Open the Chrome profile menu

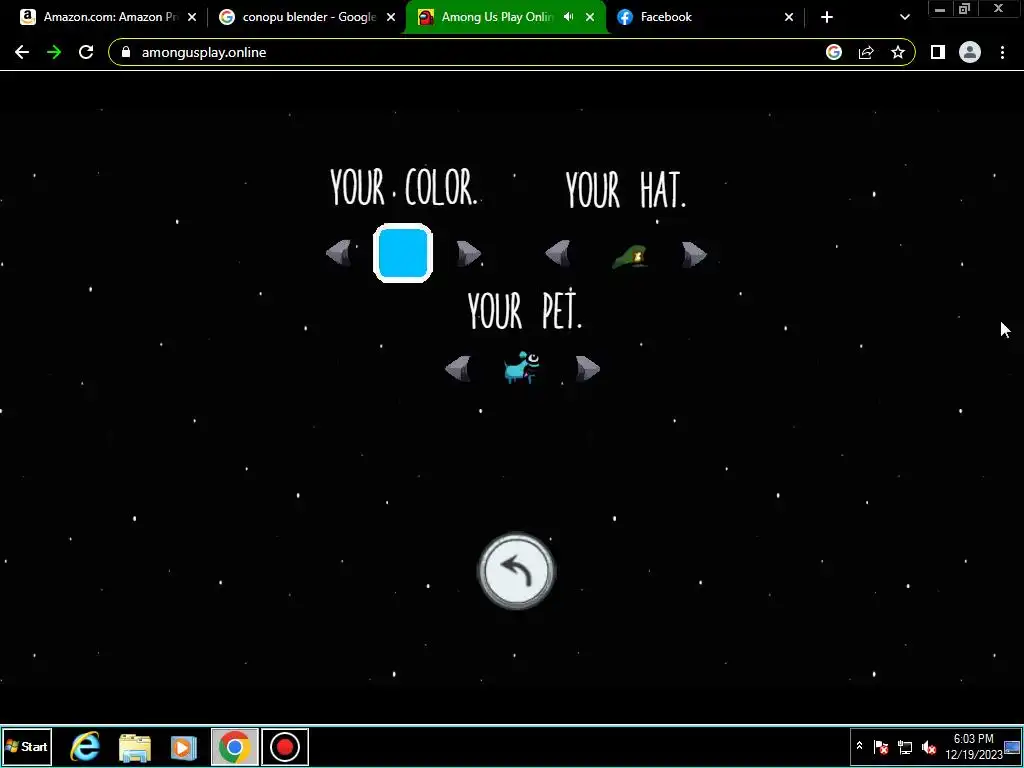pos(970,52)
